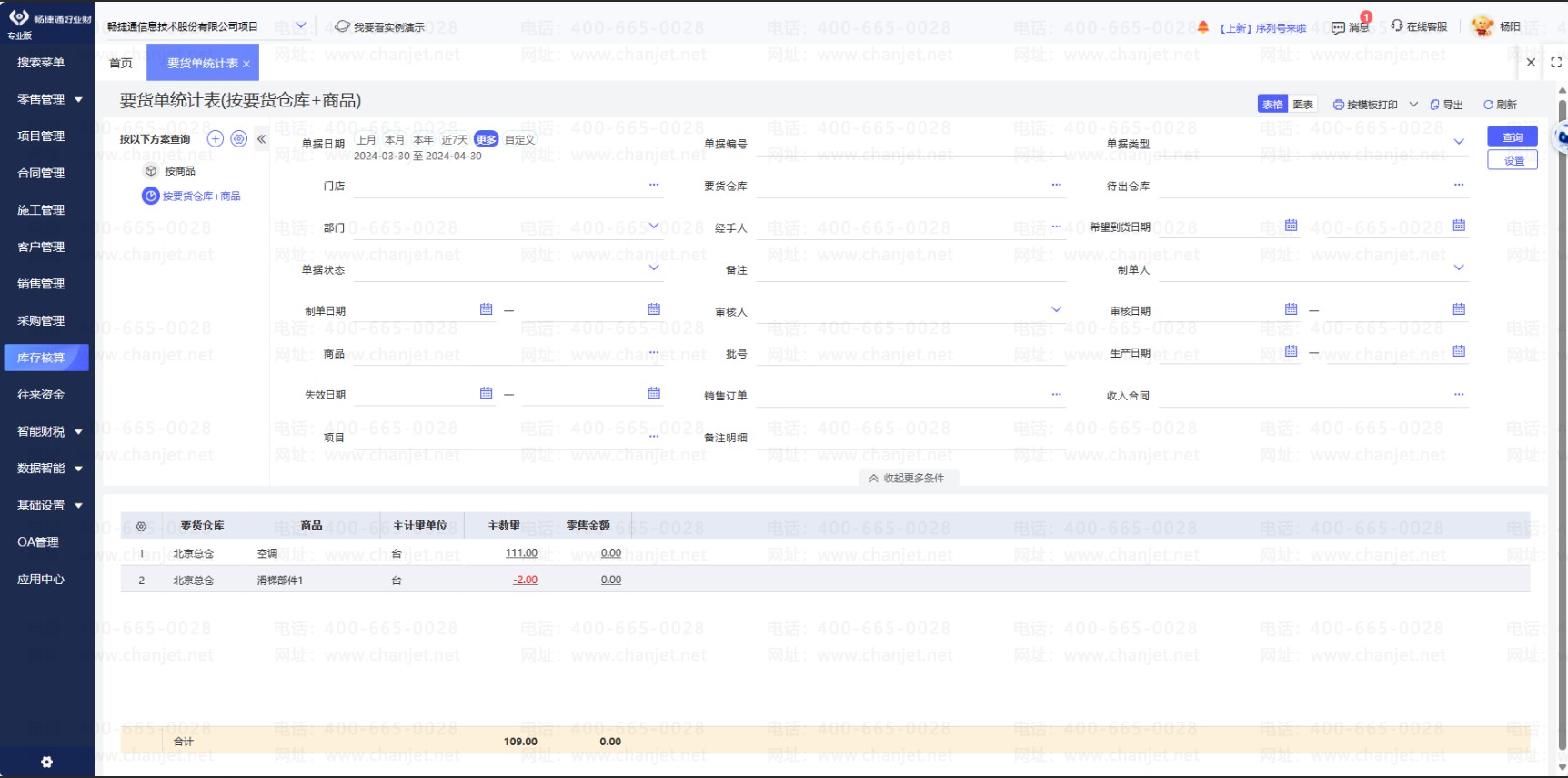Open the 111.00 quantity link
This screenshot has height=778, width=1568.
521,552
